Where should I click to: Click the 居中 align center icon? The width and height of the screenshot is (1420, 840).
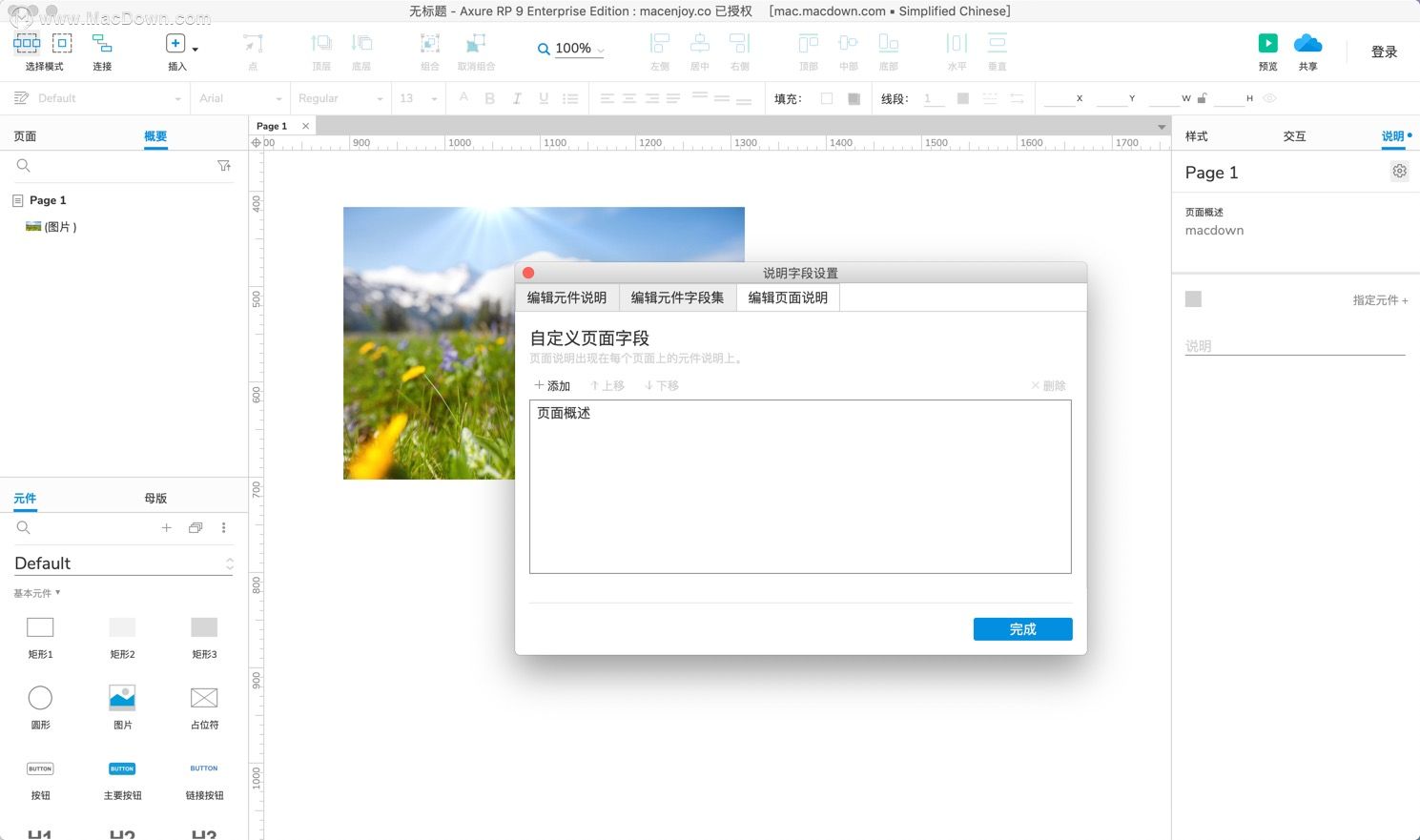(x=700, y=43)
